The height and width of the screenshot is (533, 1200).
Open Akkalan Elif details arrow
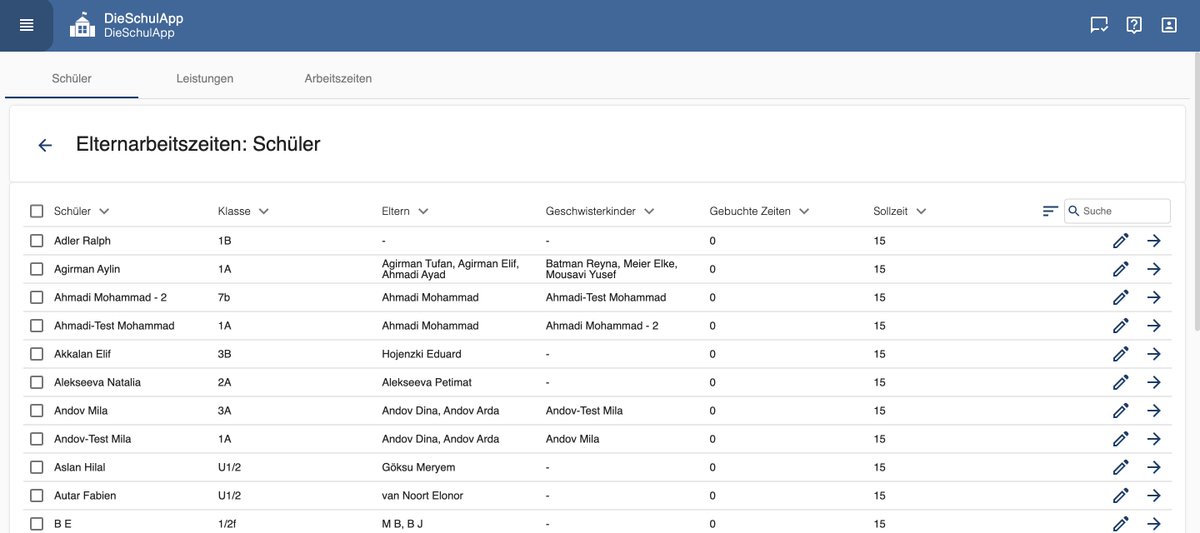[1154, 354]
